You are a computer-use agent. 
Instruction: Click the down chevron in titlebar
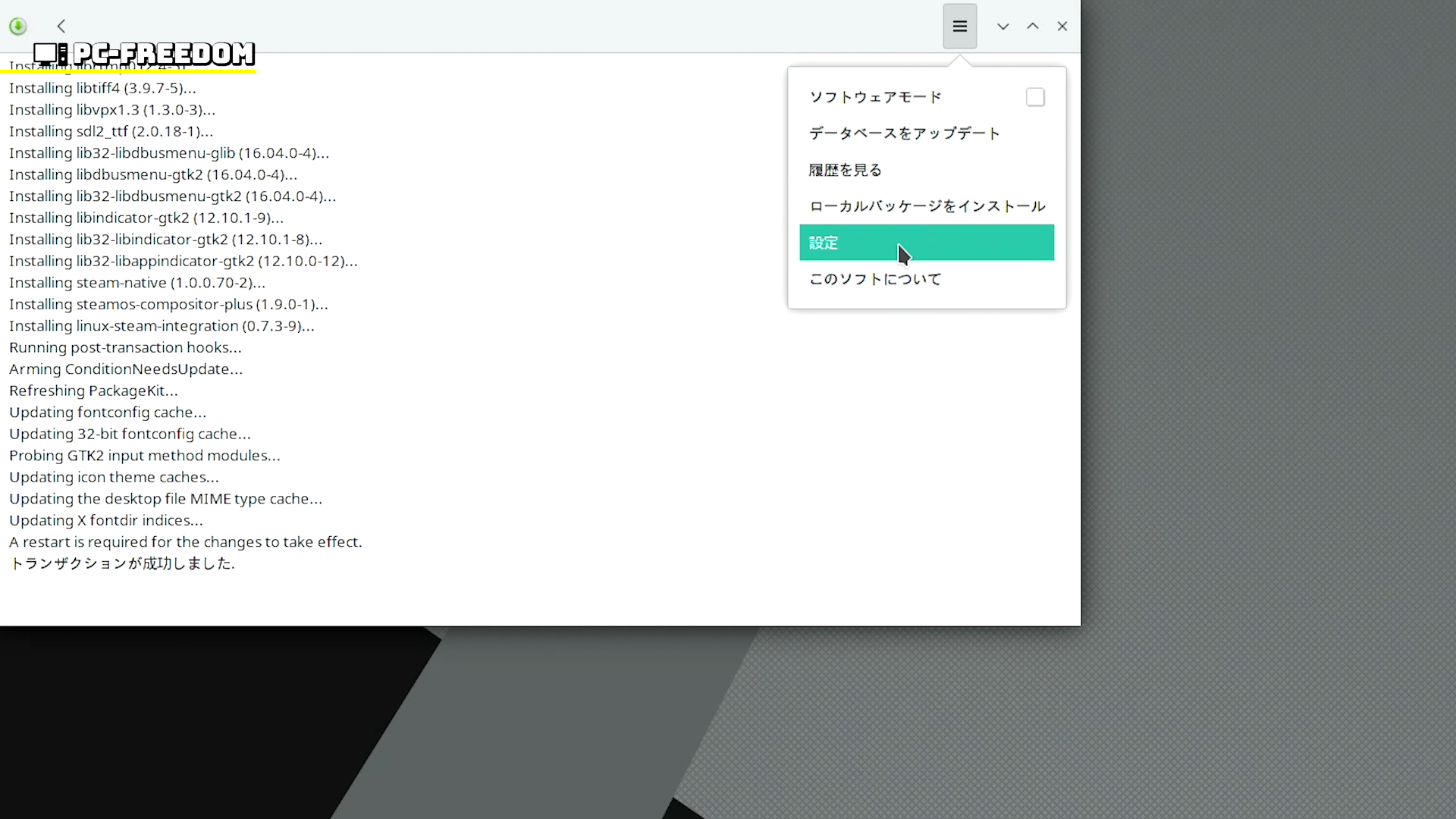pos(1003,27)
